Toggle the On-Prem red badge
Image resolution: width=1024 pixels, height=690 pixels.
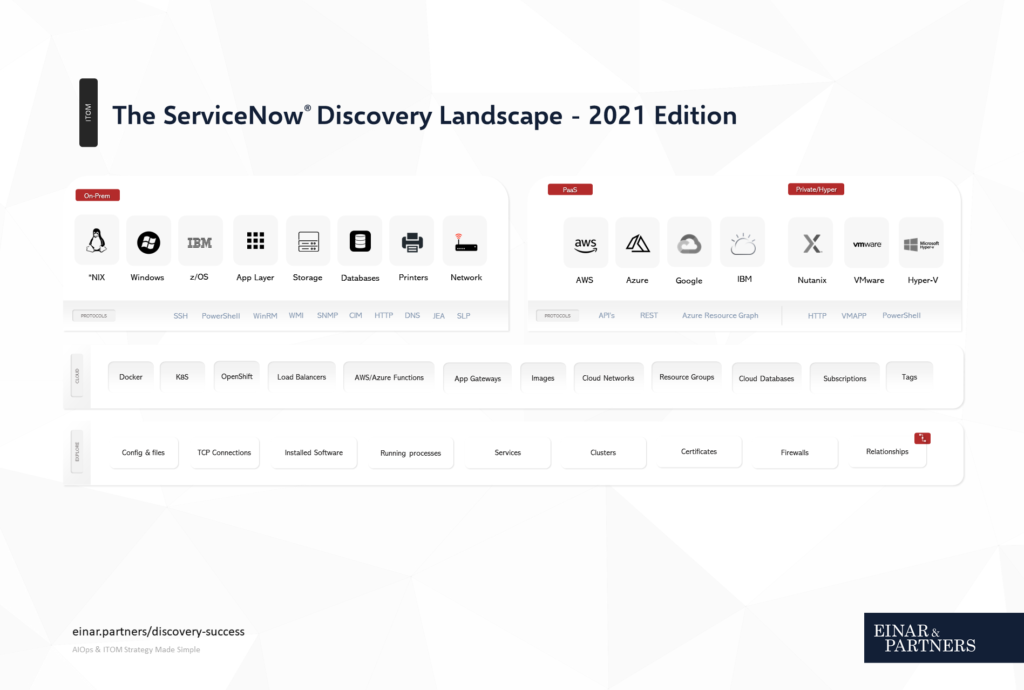[96, 195]
